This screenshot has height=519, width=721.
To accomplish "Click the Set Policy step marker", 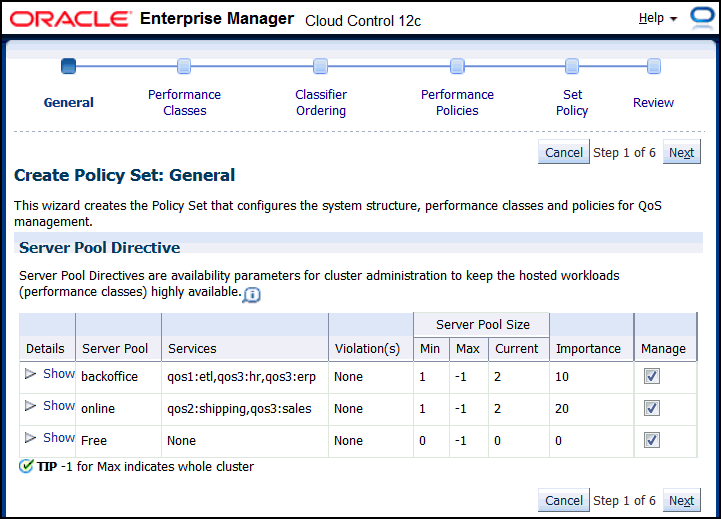I will click(x=572, y=66).
